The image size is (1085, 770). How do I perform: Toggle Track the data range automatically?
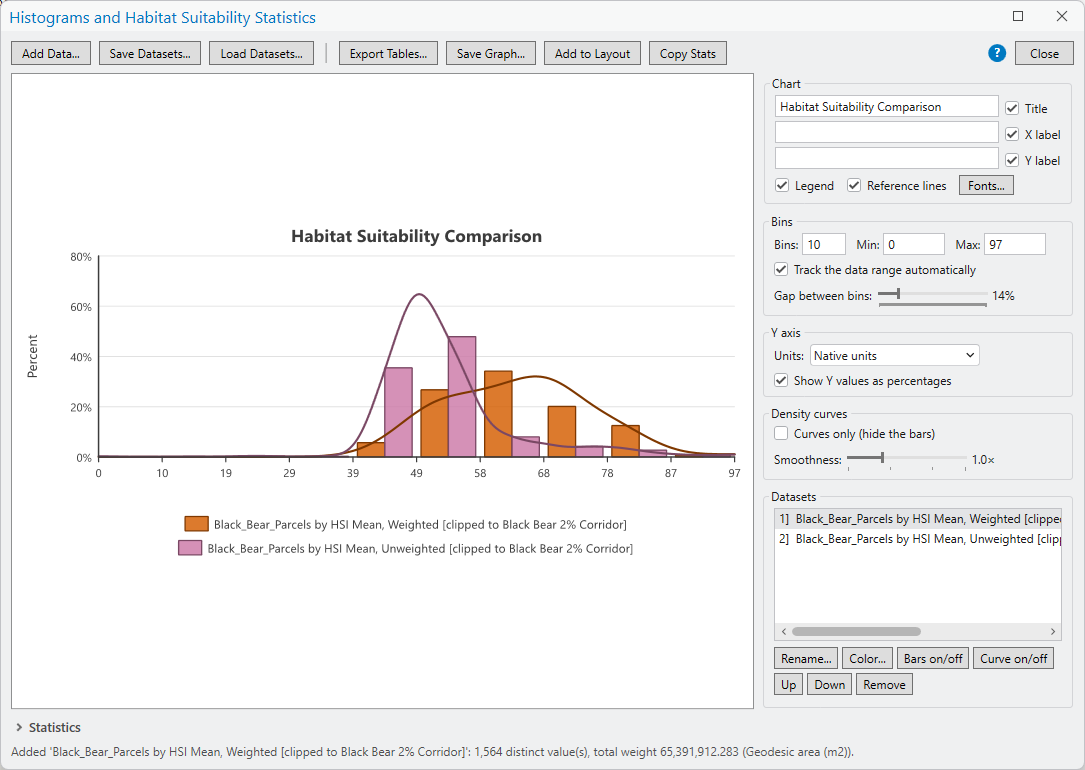781,269
